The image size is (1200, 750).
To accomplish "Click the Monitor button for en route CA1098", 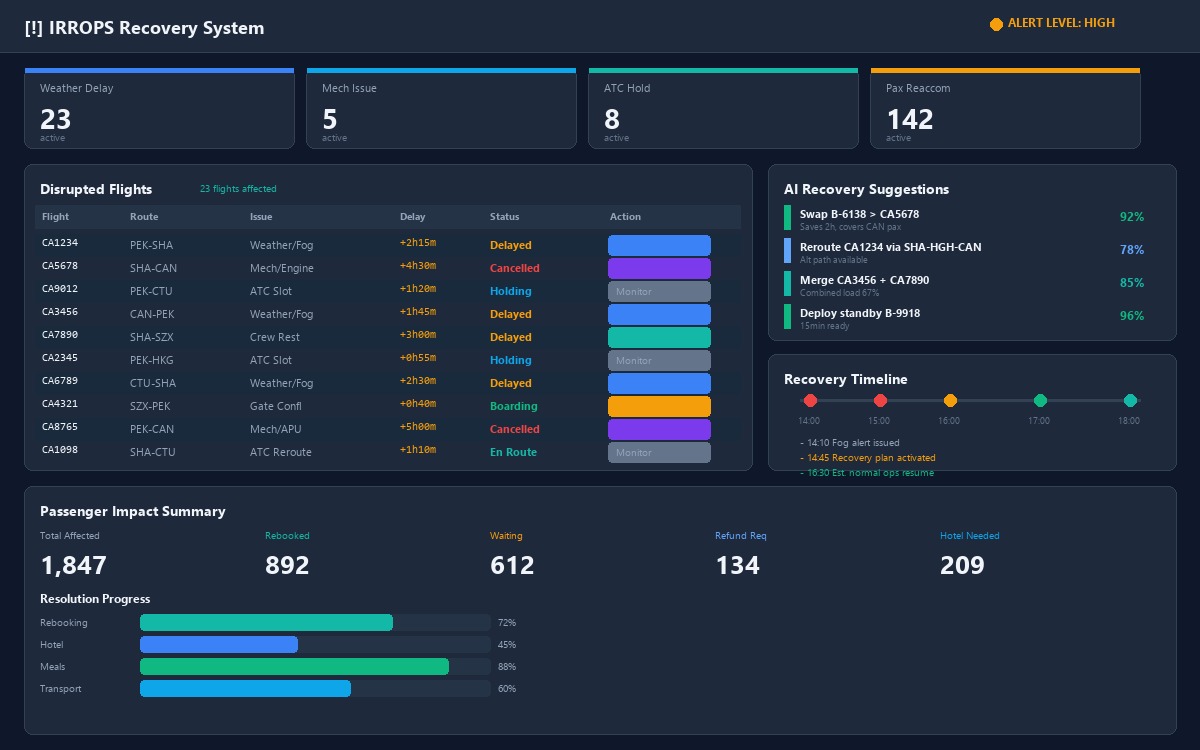I will click(x=659, y=452).
